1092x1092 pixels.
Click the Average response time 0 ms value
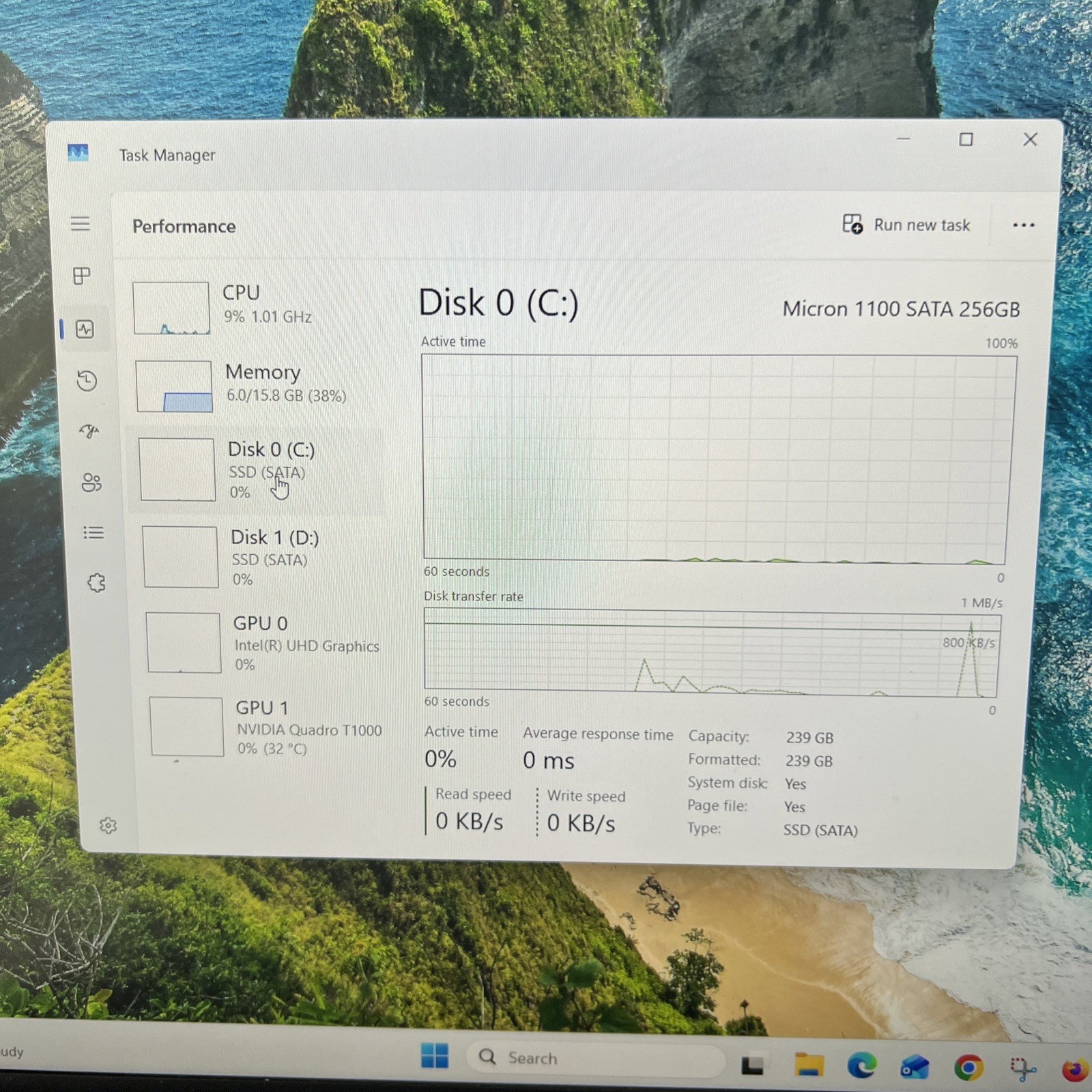click(549, 760)
